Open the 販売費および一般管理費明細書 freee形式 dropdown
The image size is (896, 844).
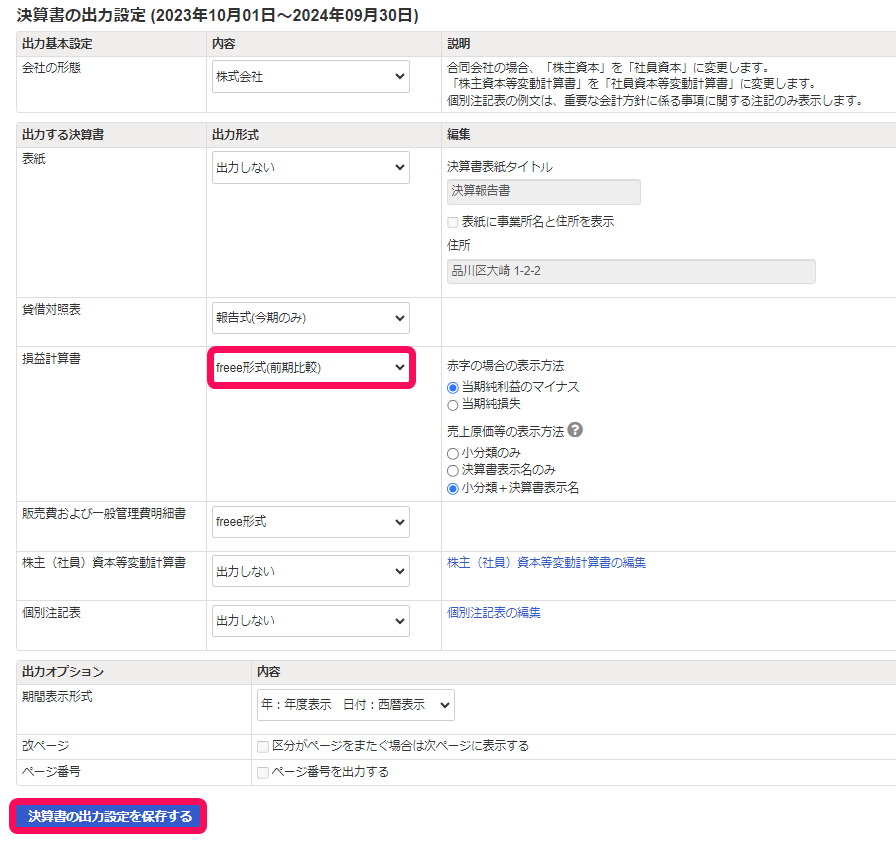(x=310, y=522)
